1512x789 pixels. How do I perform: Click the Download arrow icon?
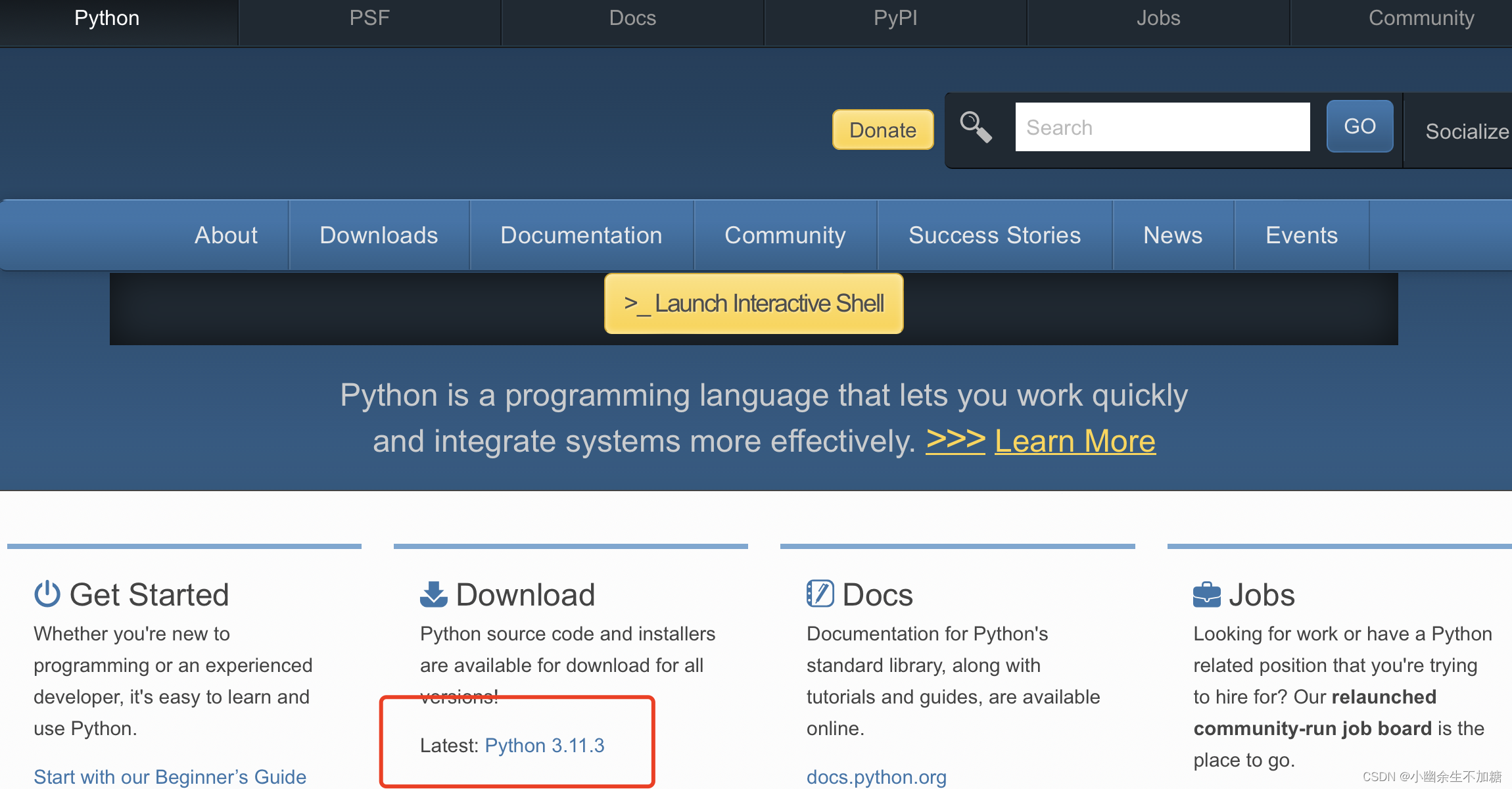(x=434, y=594)
